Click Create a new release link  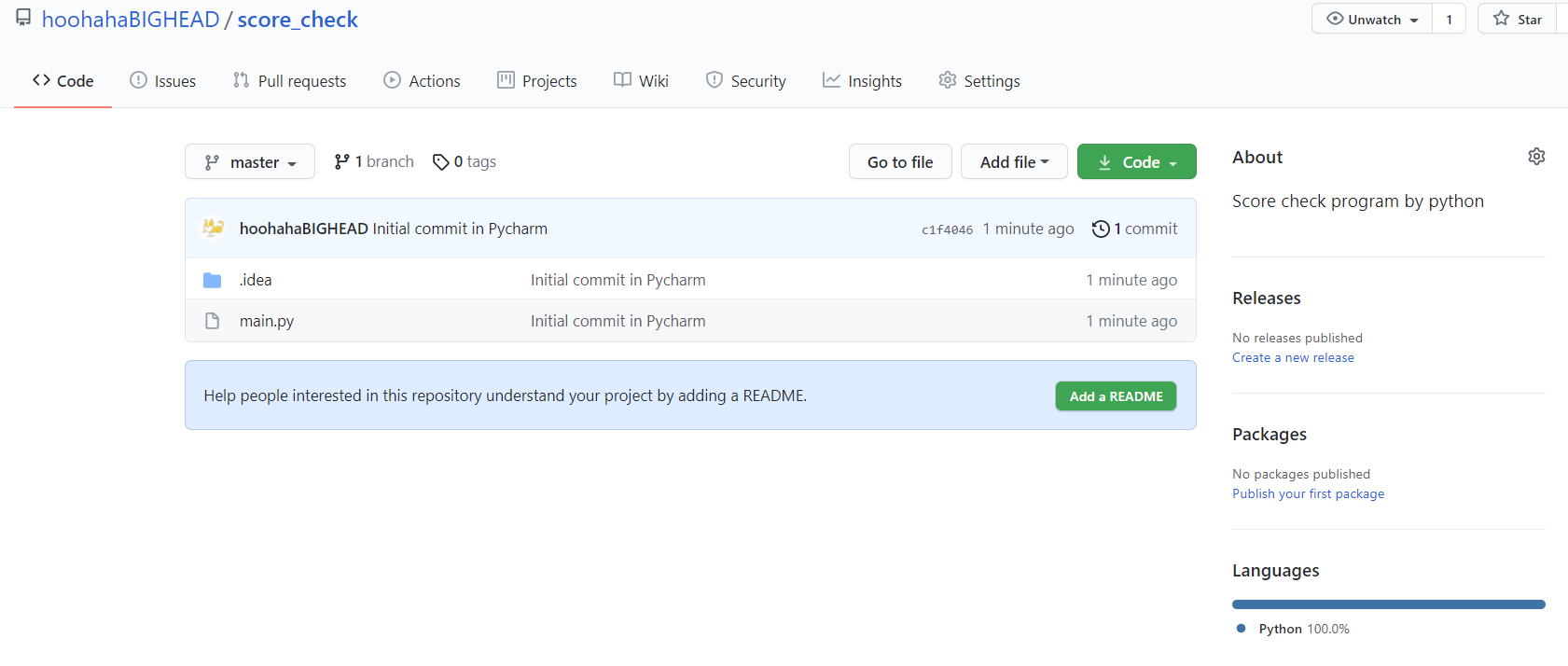(x=1293, y=357)
